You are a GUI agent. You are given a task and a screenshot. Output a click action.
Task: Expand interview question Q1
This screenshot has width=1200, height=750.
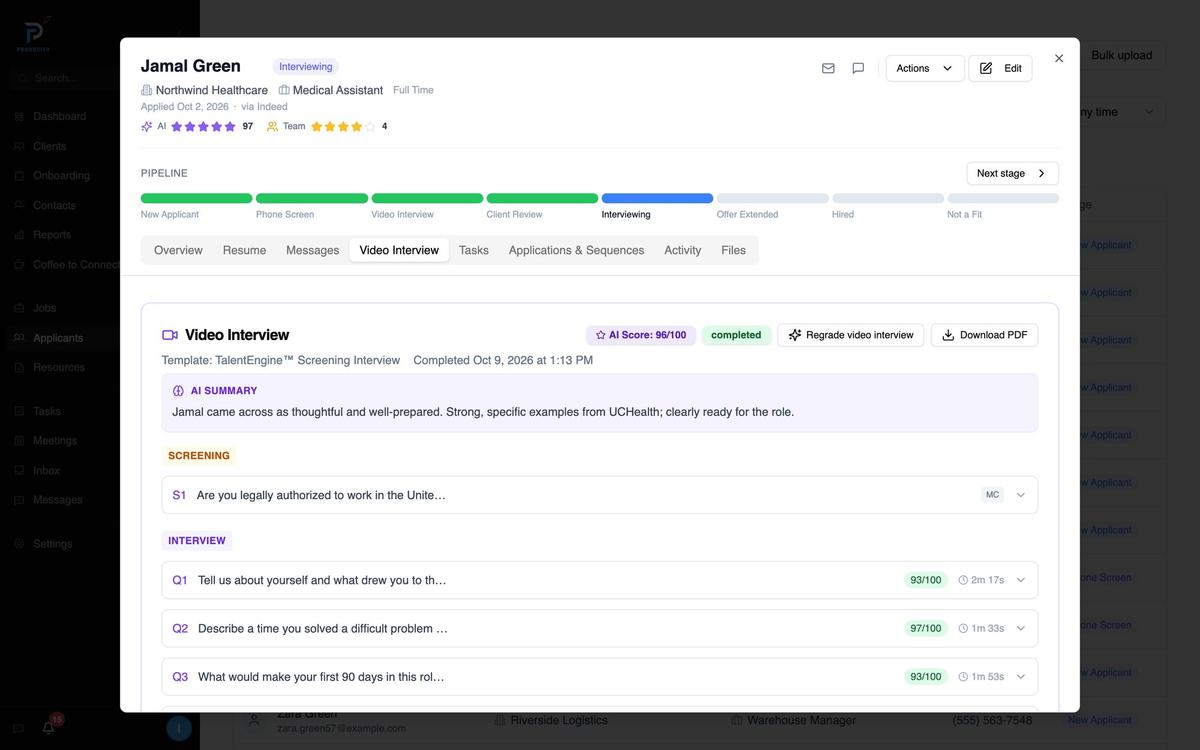[x=599, y=580]
